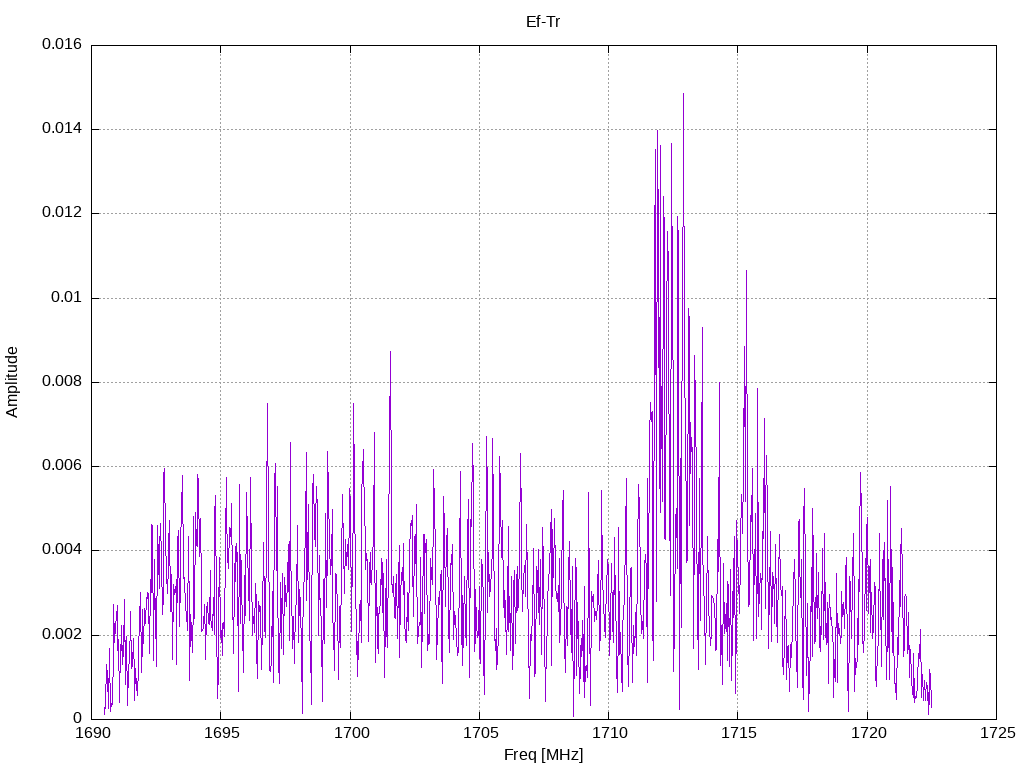Click the Amplitude y-axis label
Viewport: 1024px width, 768px height.
[12, 382]
